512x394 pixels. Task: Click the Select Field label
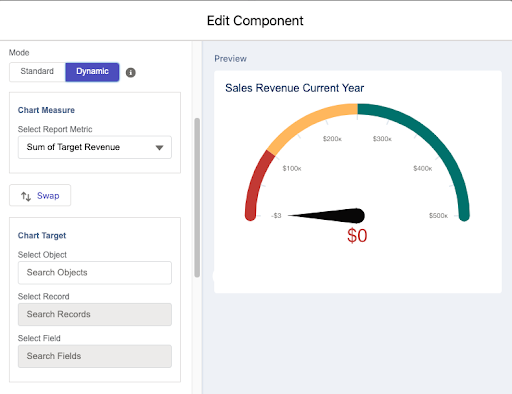coord(39,338)
